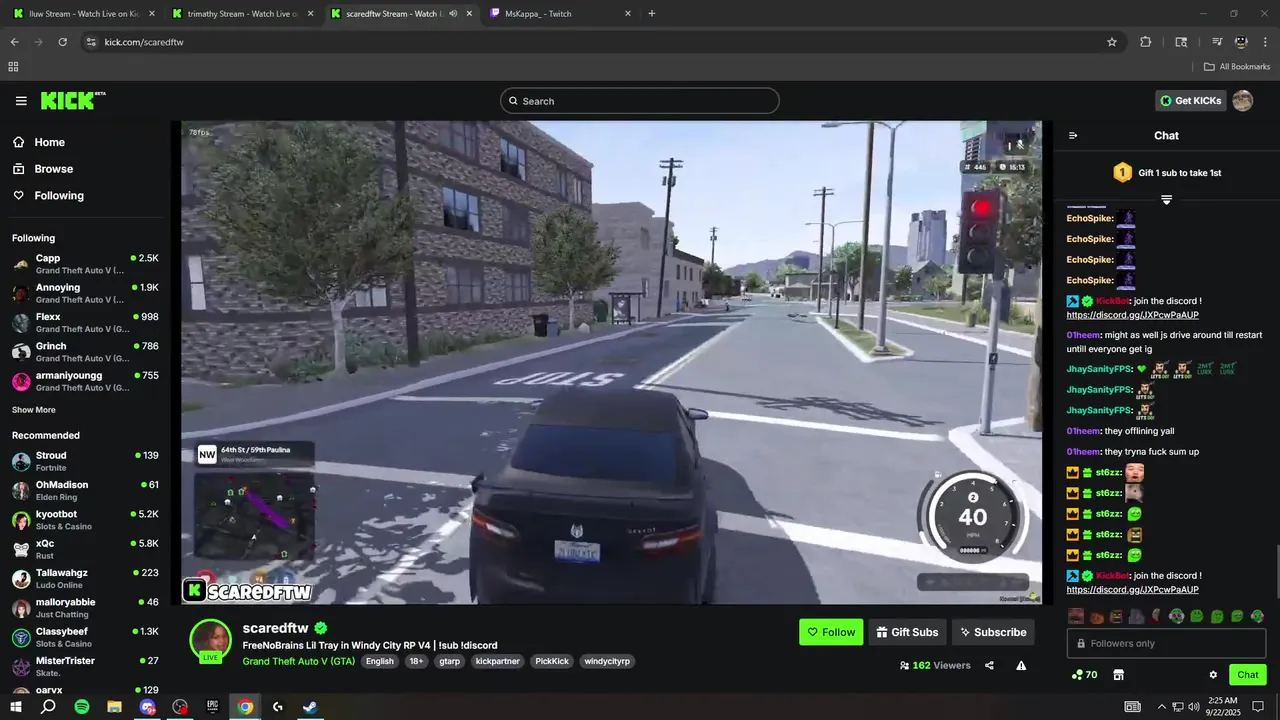
Task: Adjust system volume speaker icon
Action: 1194,707
